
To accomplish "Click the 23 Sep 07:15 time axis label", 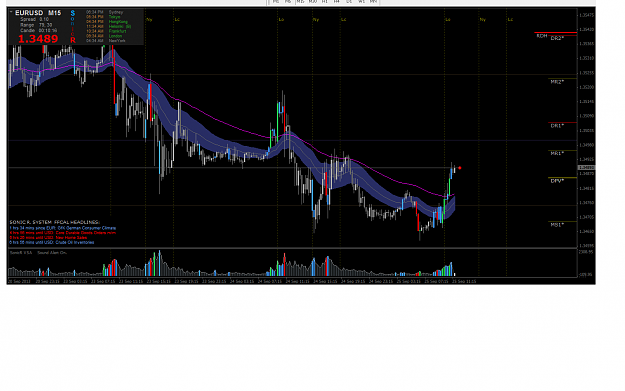I will tap(103, 281).
